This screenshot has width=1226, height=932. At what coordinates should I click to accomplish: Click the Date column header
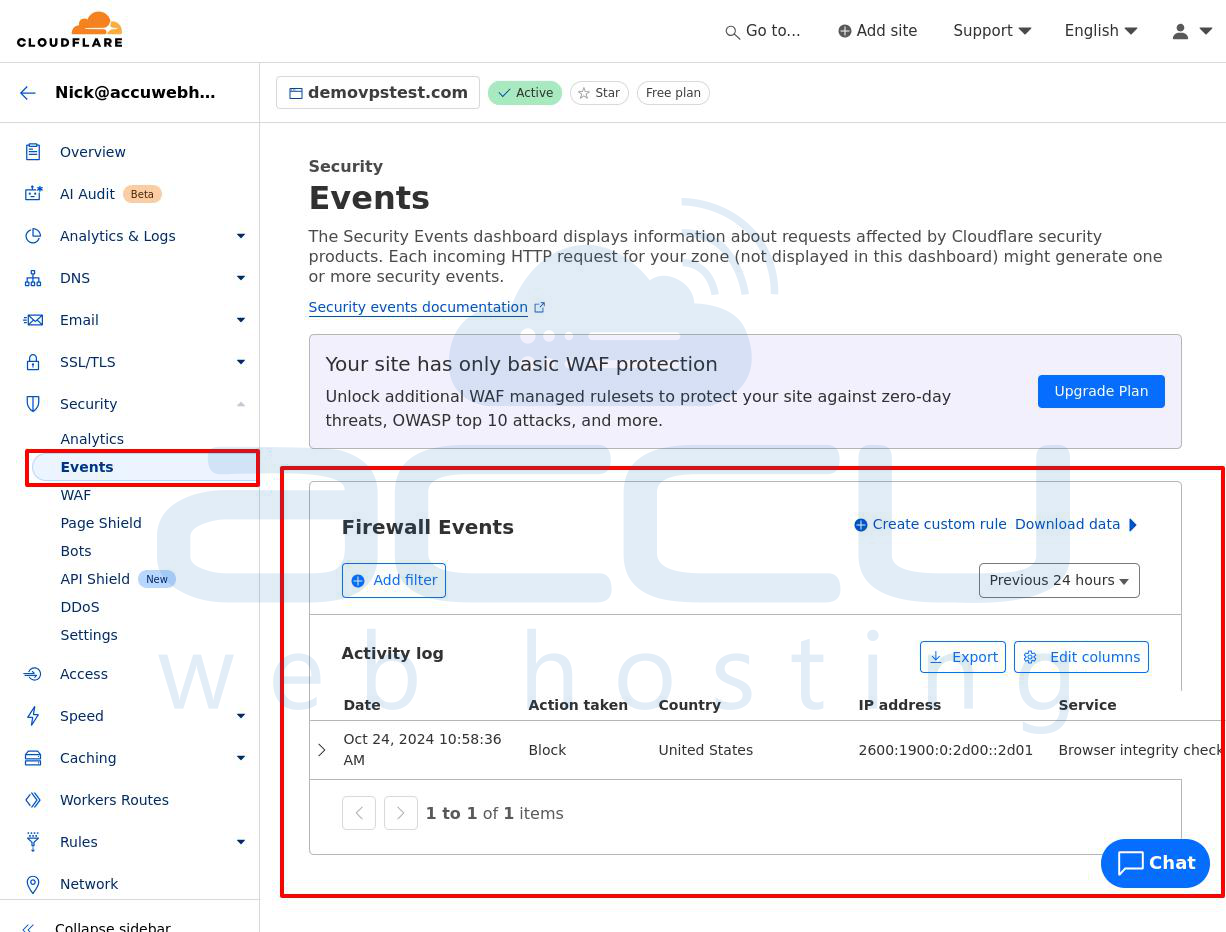(x=362, y=705)
